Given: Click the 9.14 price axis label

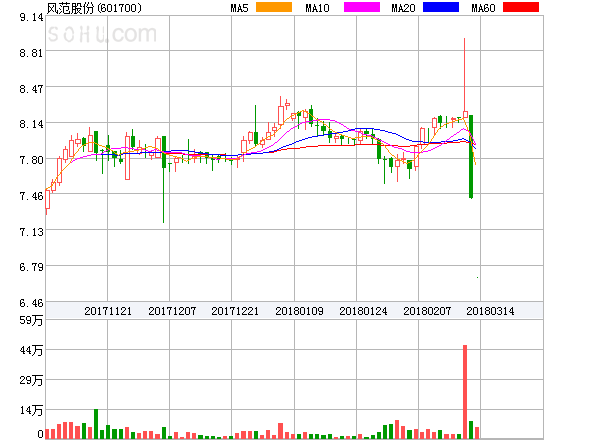Looking at the screenshot, I should click(x=31, y=17).
